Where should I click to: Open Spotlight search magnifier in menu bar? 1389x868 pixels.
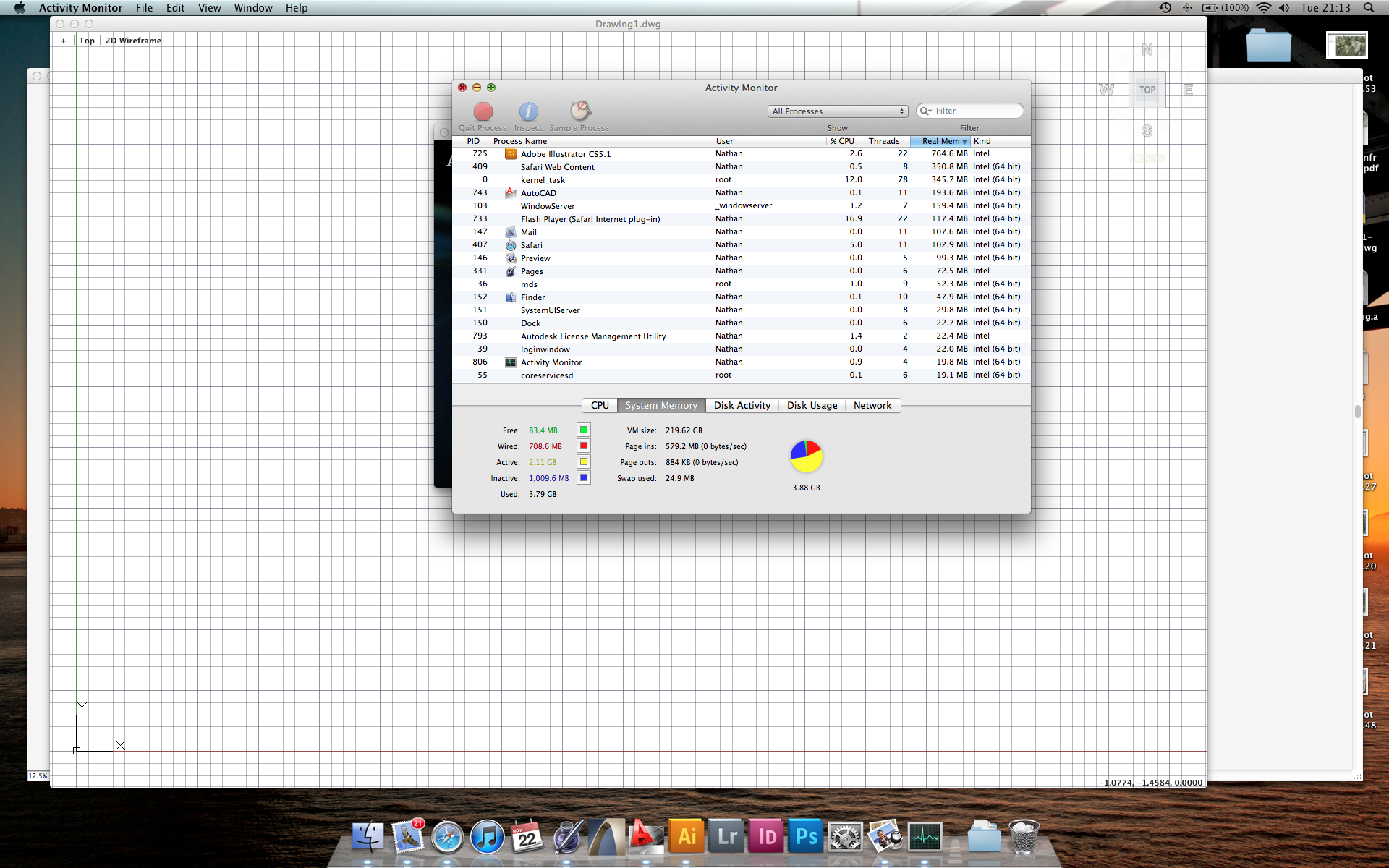pos(1369,8)
